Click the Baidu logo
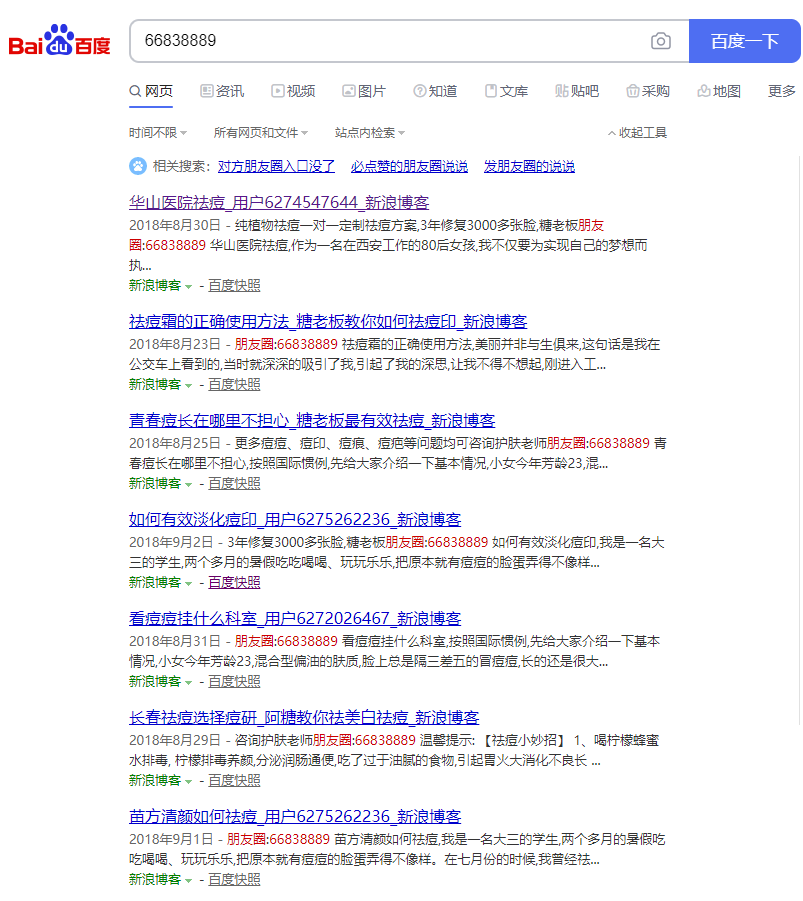The width and height of the screenshot is (803, 901). 60,42
